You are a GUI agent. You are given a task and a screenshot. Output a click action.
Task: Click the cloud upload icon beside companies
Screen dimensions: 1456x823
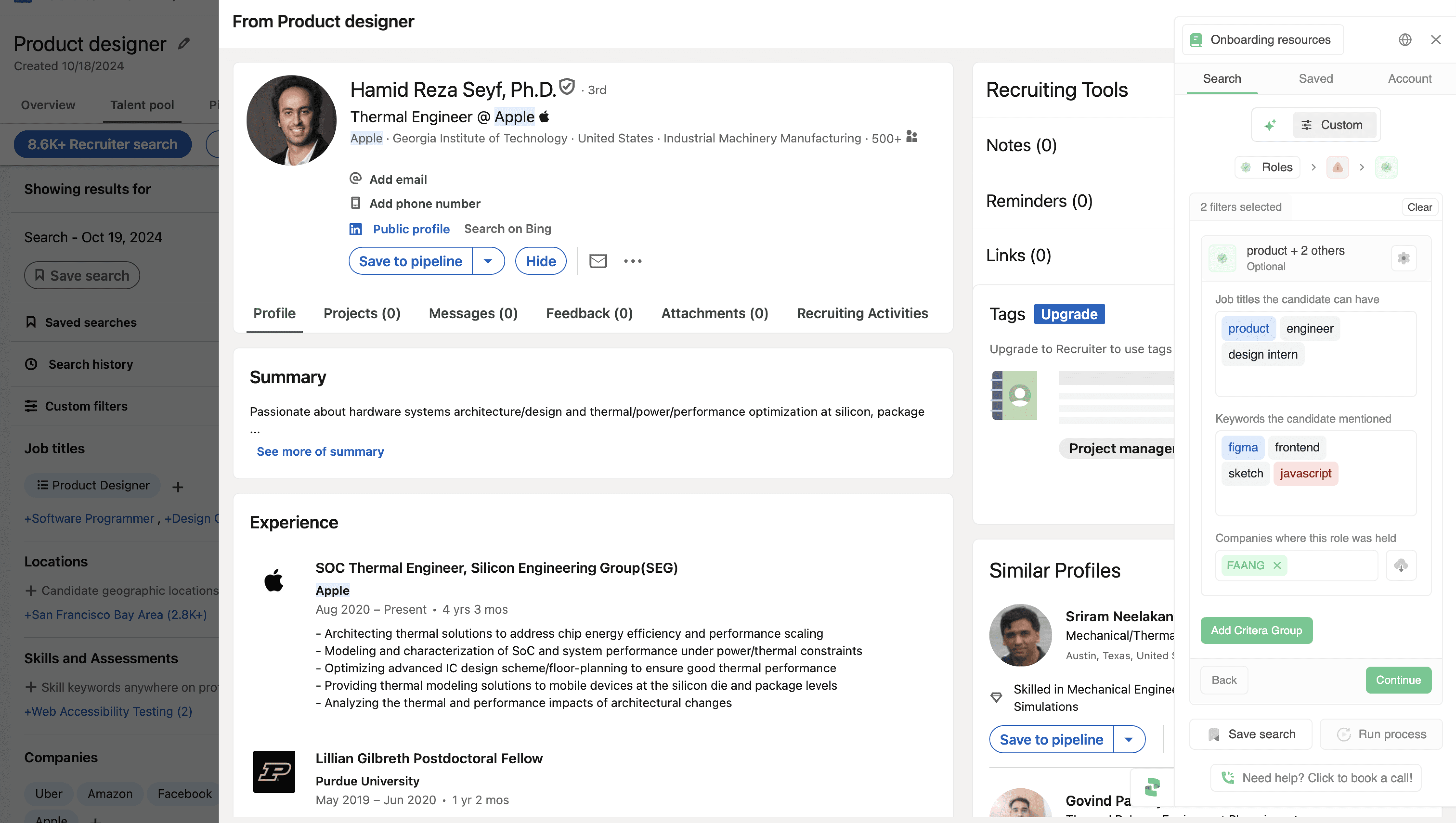pos(1401,565)
